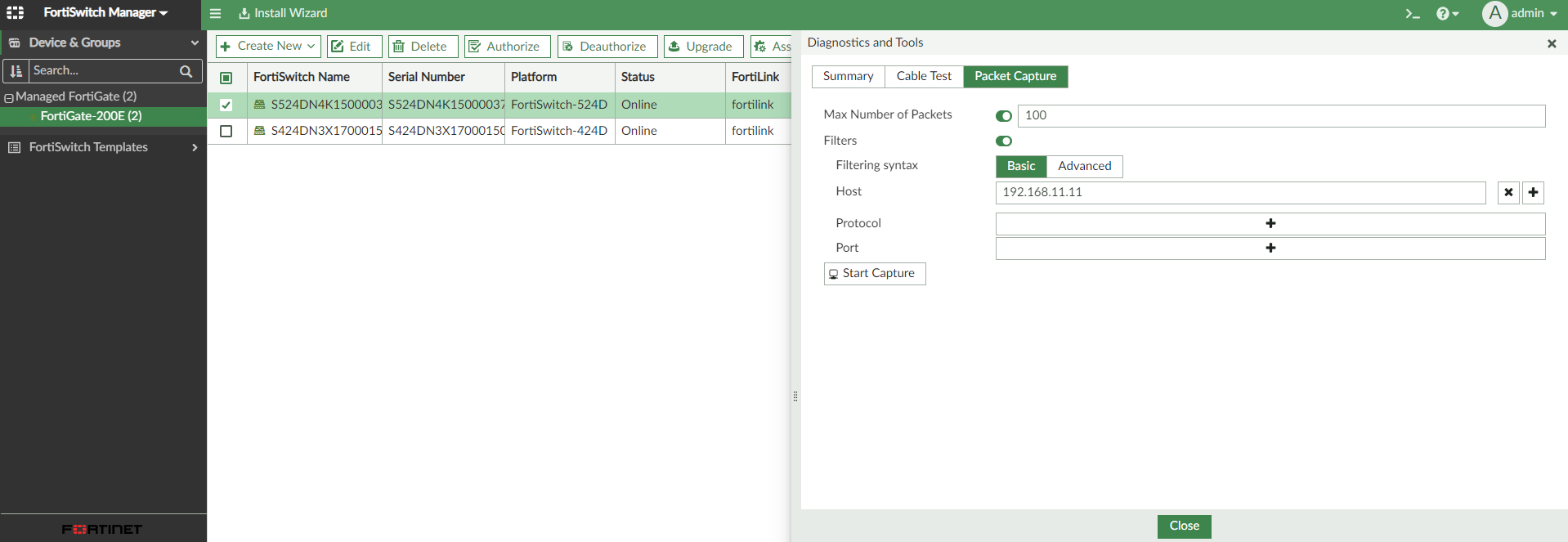Launch the Install Wizard
1568x542 pixels.
point(283,13)
